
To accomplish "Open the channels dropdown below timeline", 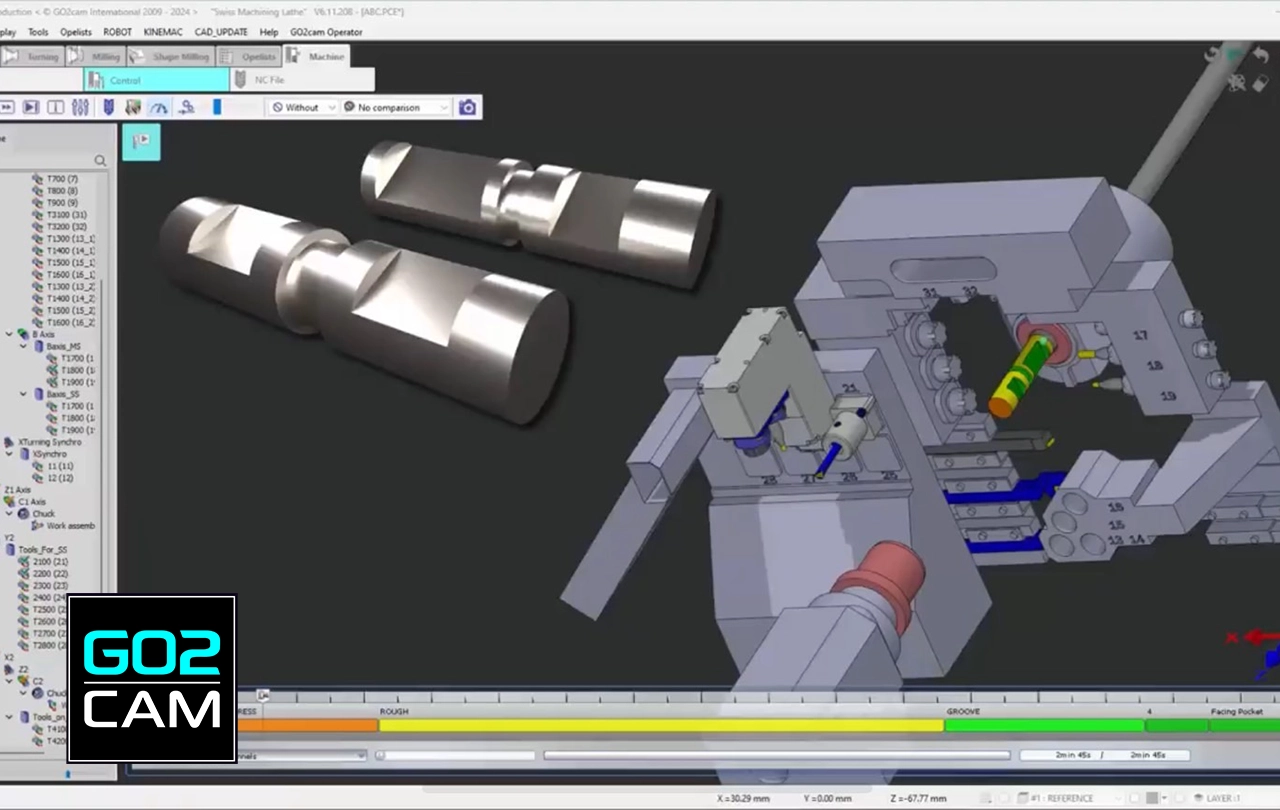I will pyautogui.click(x=301, y=756).
